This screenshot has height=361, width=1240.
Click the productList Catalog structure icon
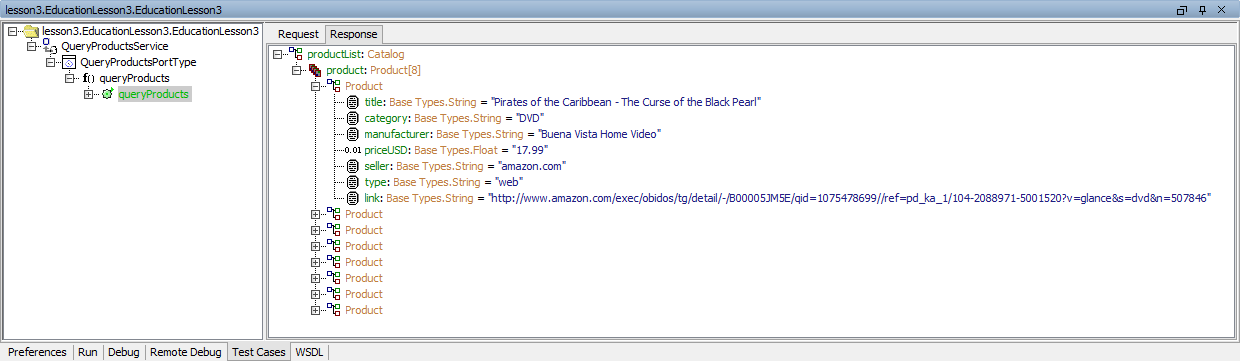[x=296, y=54]
